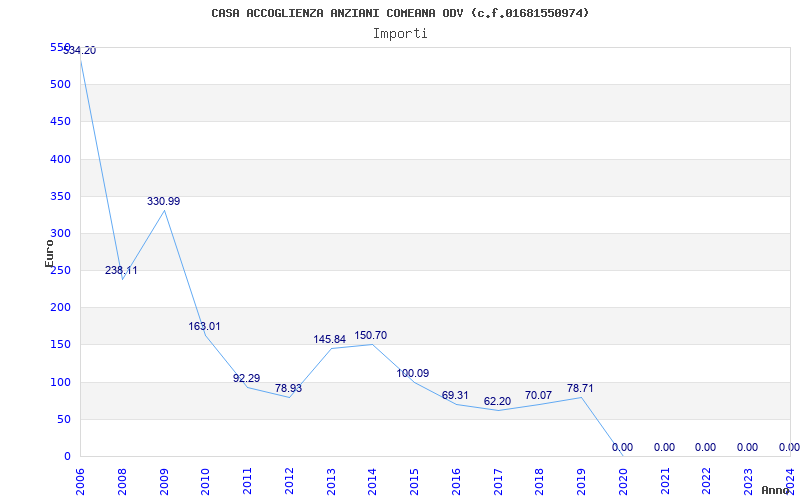The image size is (800, 500).
Task: Click the Euro axis label
Action: [49, 254]
